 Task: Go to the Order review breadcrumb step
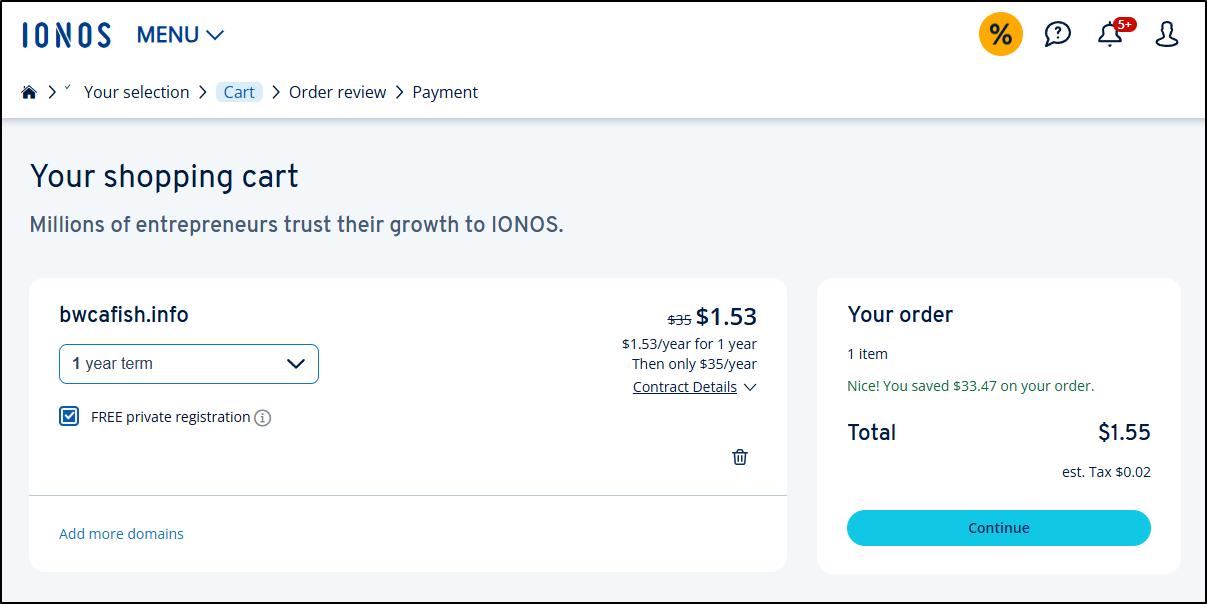coord(337,92)
